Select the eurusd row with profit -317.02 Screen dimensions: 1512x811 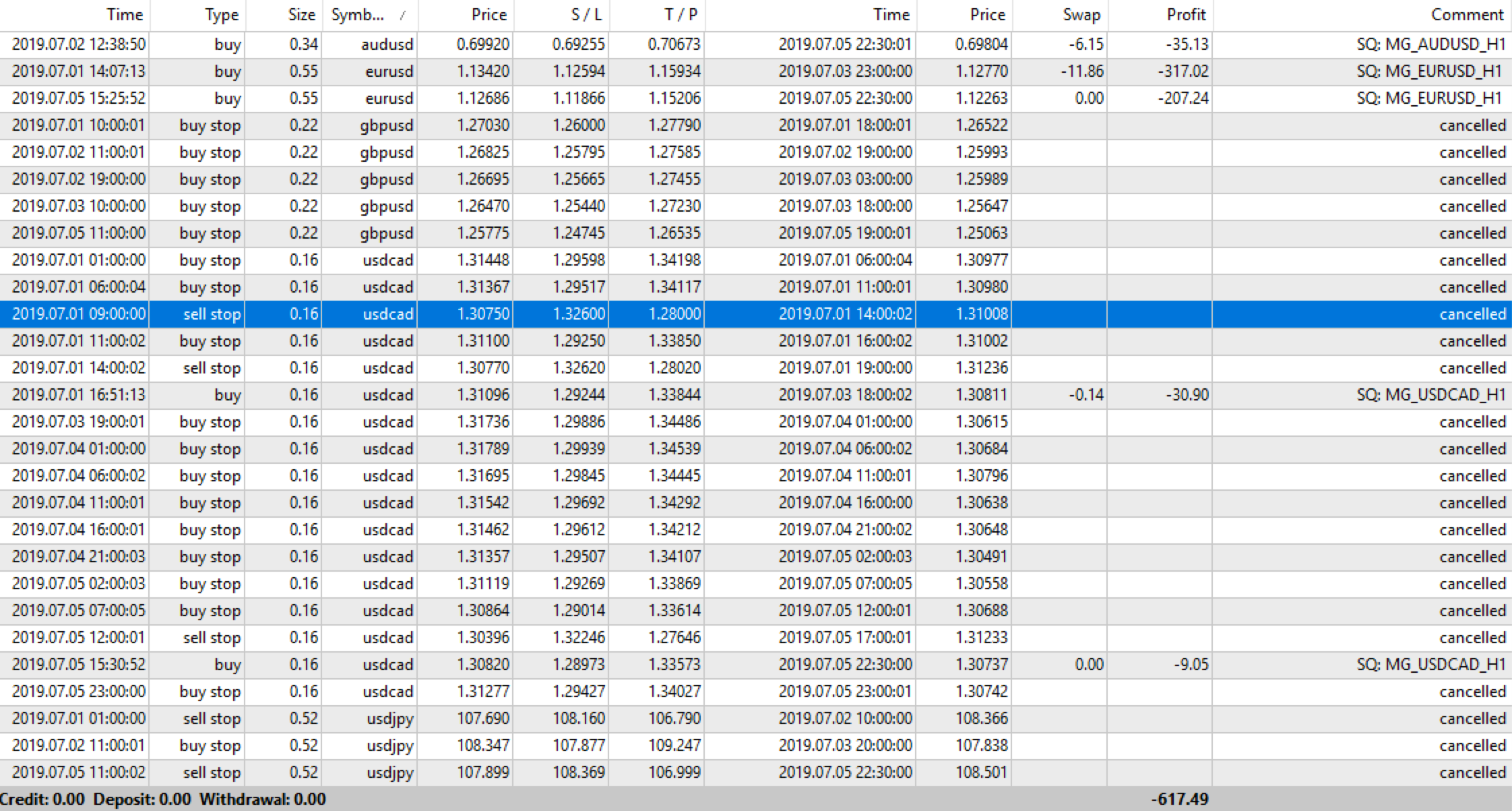click(389, 71)
